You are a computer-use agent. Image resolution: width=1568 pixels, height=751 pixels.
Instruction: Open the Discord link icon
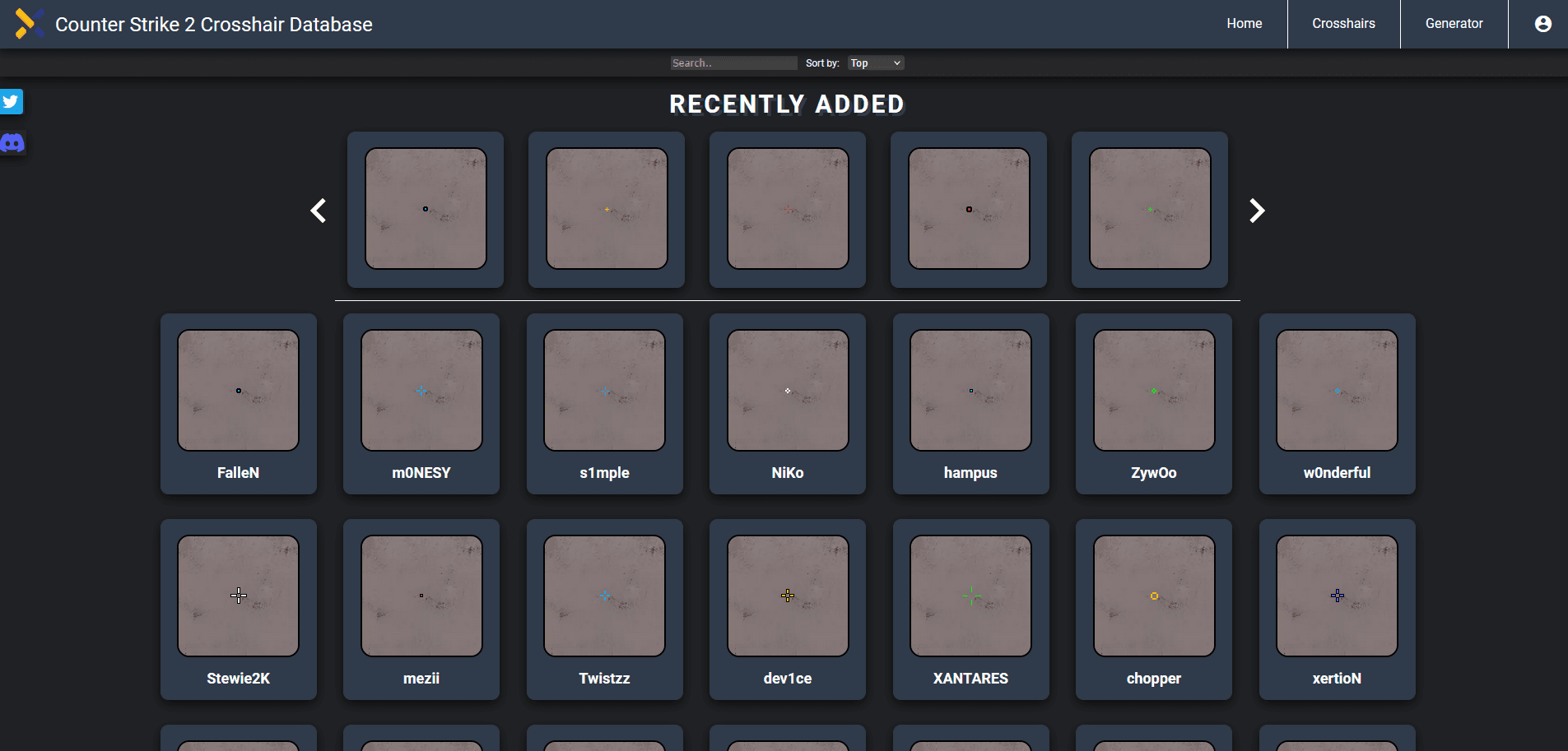click(12, 143)
